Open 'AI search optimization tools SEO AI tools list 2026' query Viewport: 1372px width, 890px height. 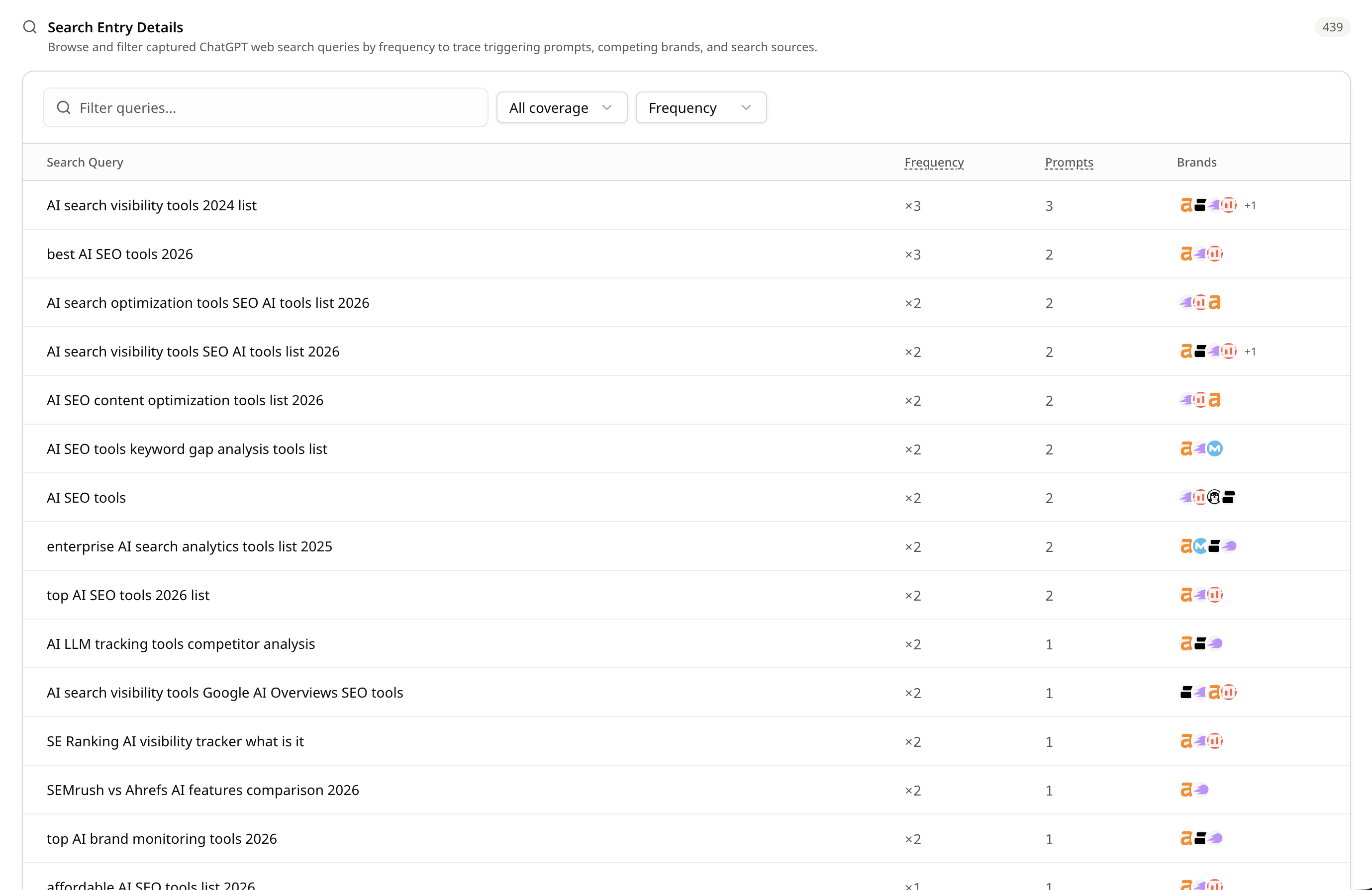[x=208, y=303]
